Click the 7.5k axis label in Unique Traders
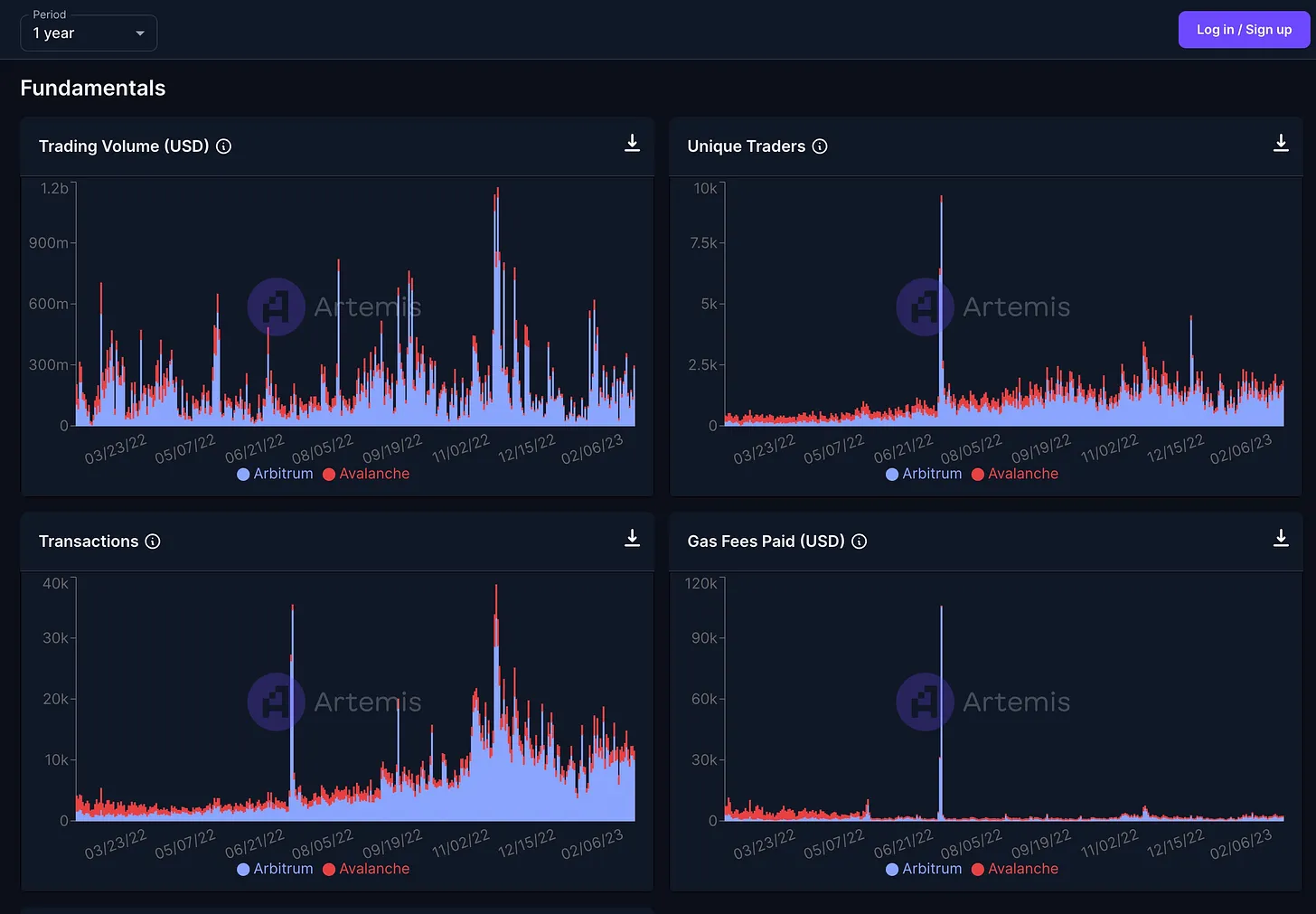This screenshot has height=914, width=1316. point(703,243)
